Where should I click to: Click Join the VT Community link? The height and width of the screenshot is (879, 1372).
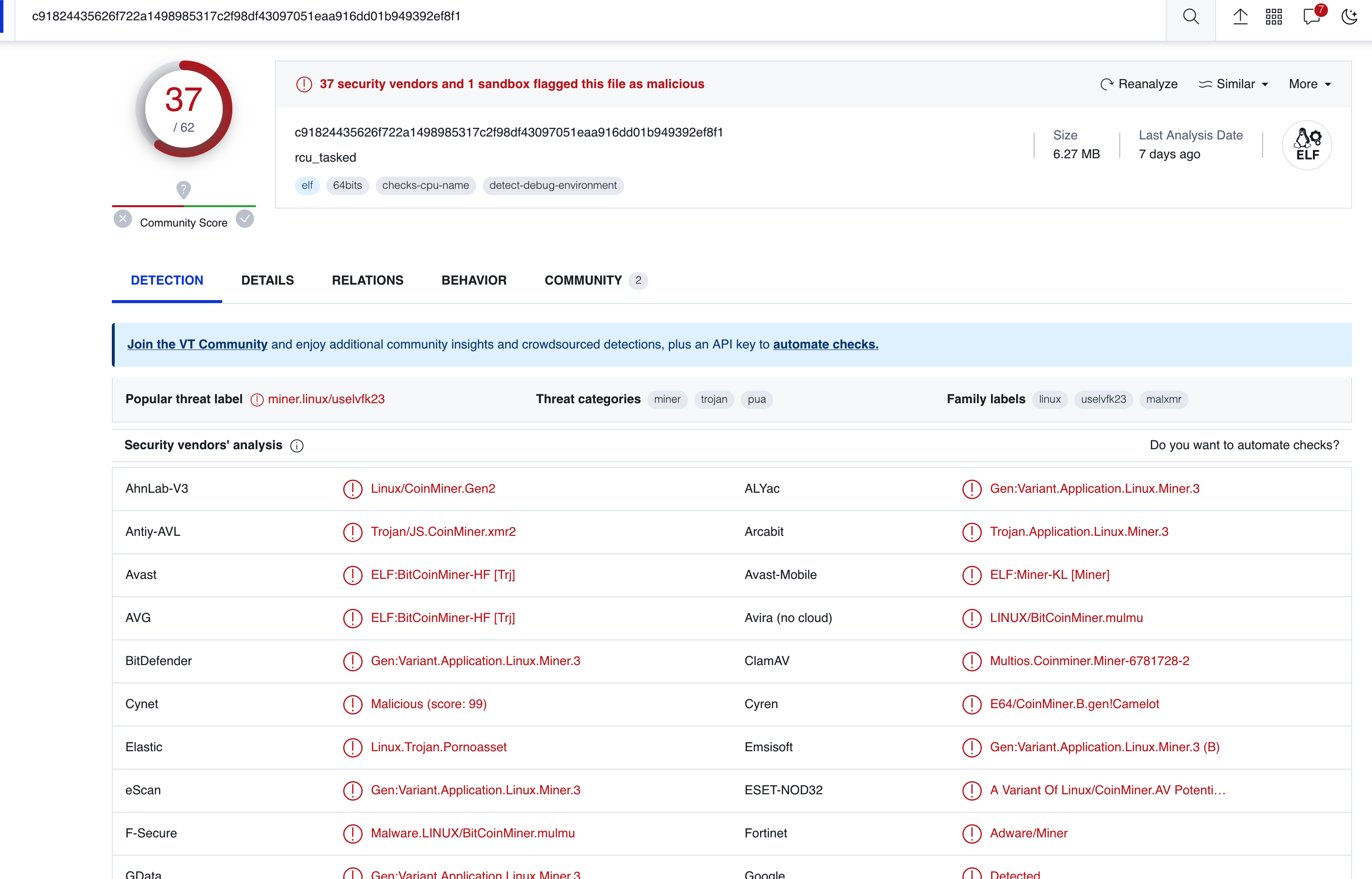click(197, 344)
